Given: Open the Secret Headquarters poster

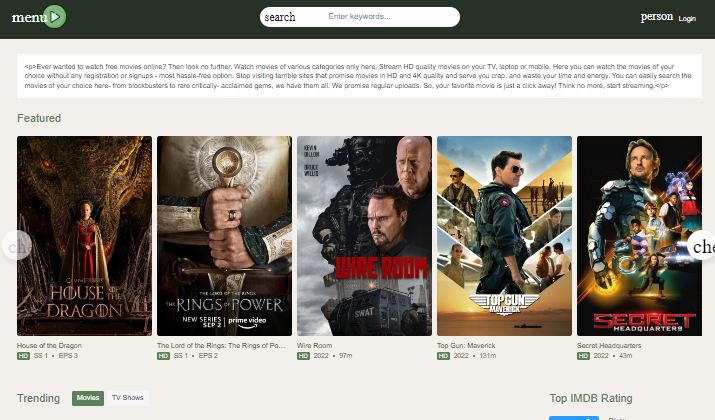Looking at the screenshot, I should pos(639,236).
